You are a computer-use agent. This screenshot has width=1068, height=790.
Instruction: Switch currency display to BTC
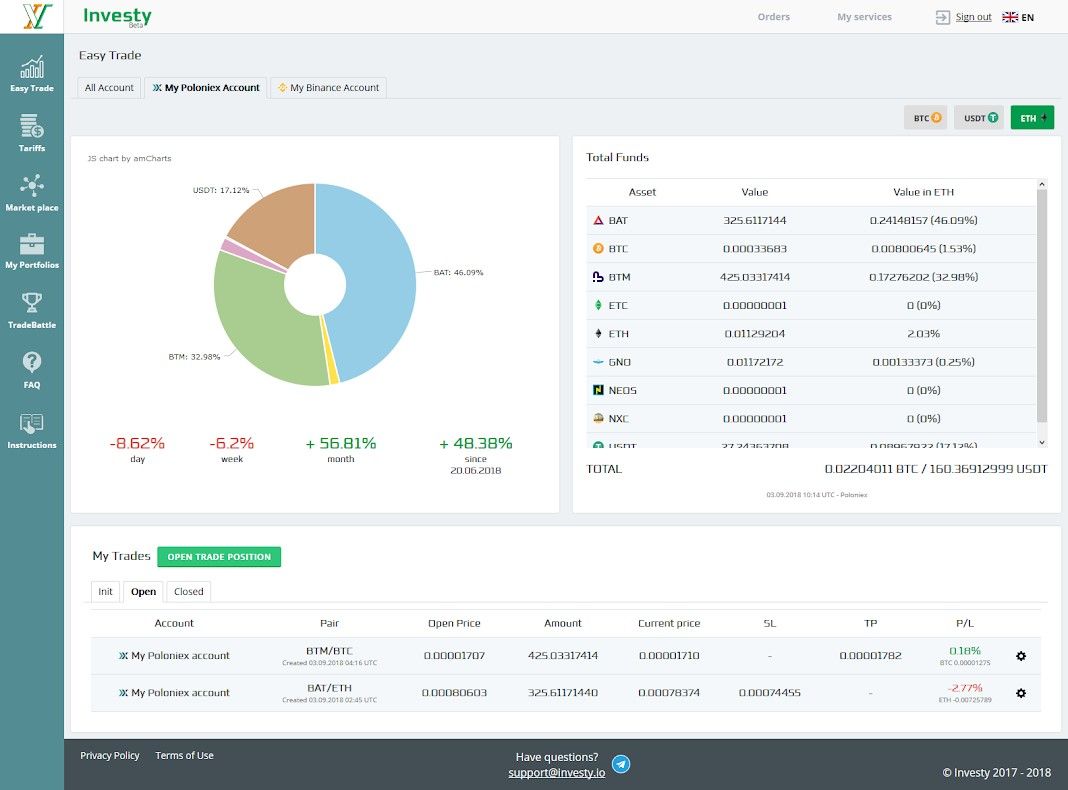pyautogui.click(x=926, y=118)
